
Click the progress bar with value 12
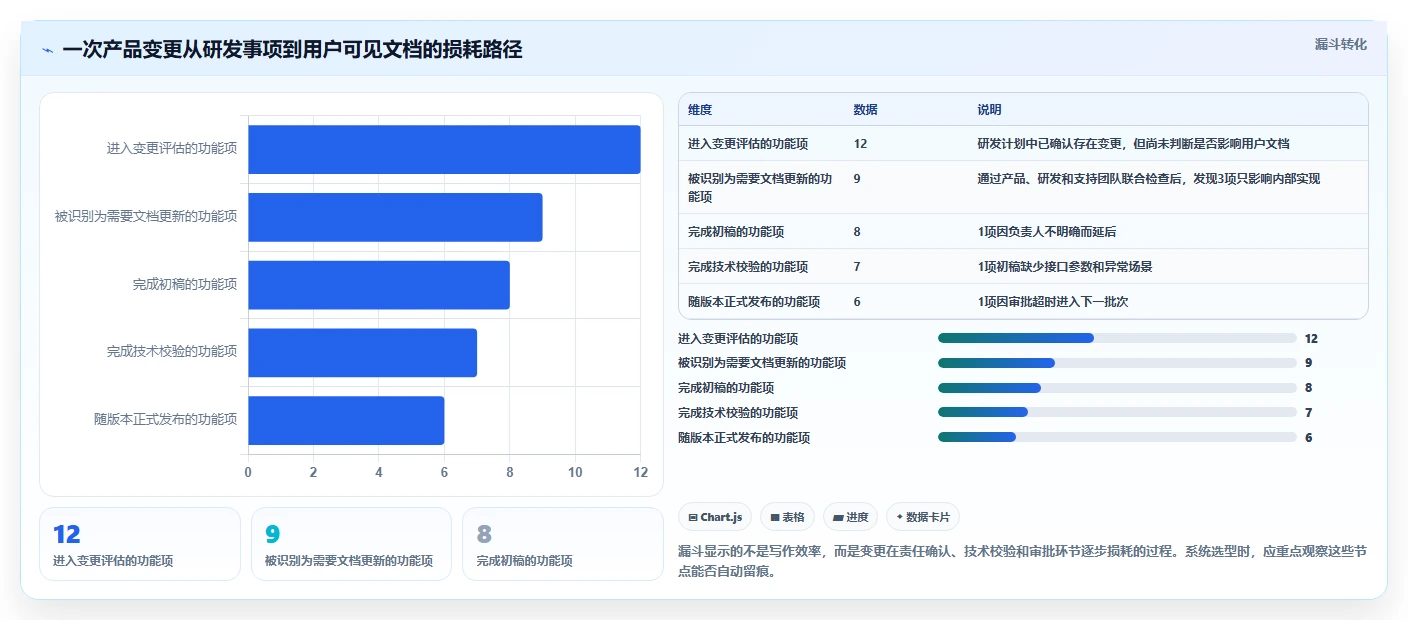tap(1117, 338)
